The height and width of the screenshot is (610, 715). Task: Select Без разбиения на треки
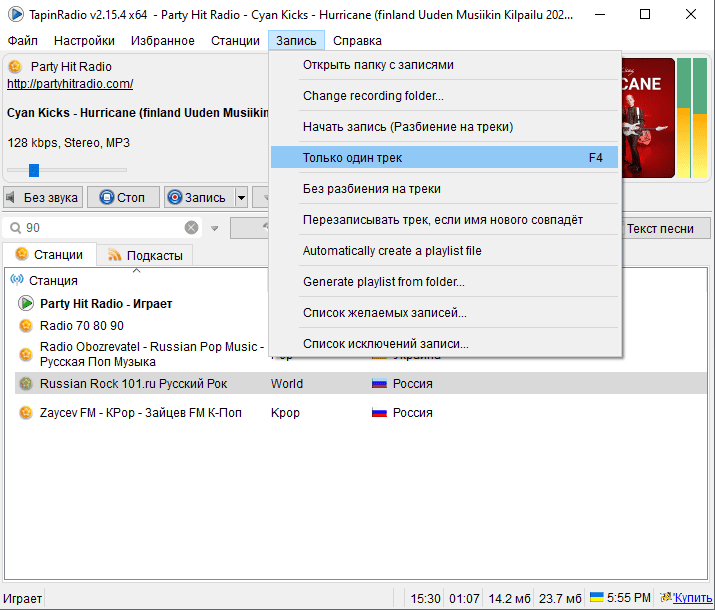(x=445, y=189)
